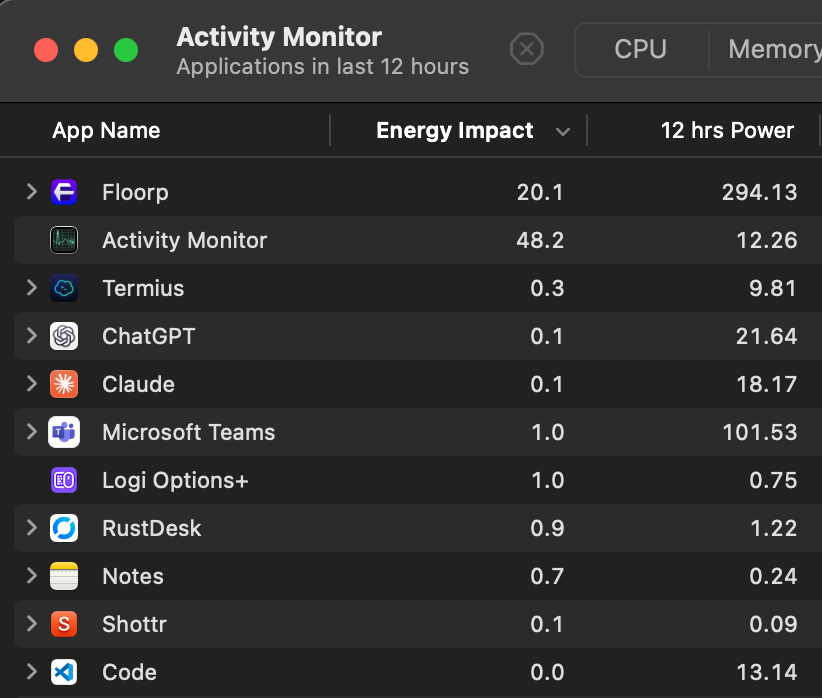Click the subtitle Applications in last 12 hours

tap(322, 67)
